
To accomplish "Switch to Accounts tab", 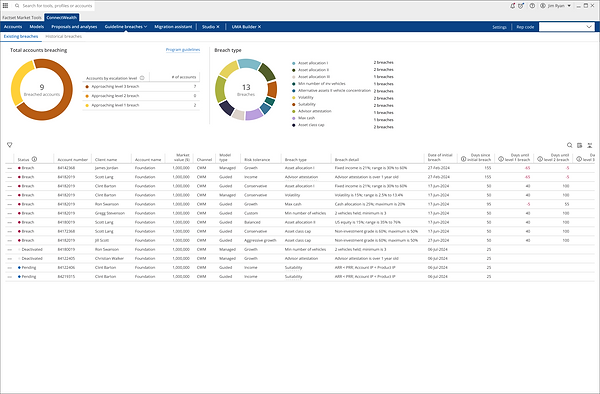I will (13, 27).
